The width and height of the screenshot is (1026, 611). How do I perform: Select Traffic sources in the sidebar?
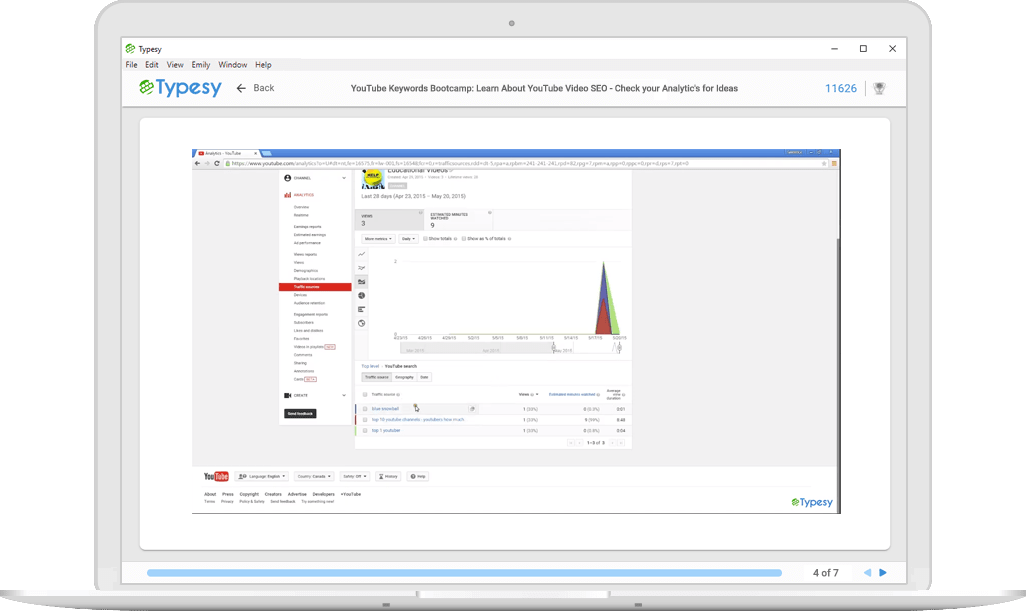click(315, 287)
